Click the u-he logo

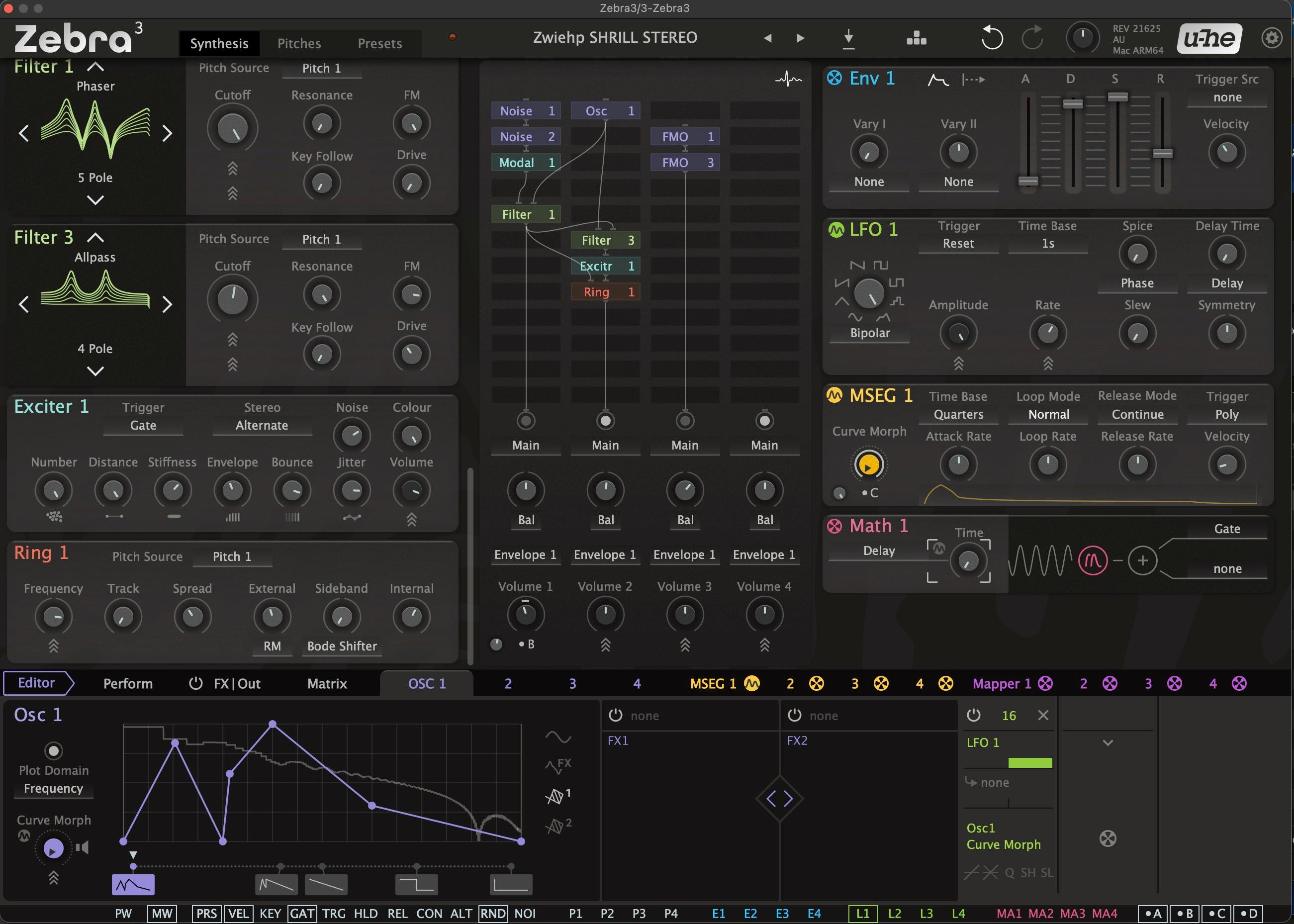(1209, 38)
